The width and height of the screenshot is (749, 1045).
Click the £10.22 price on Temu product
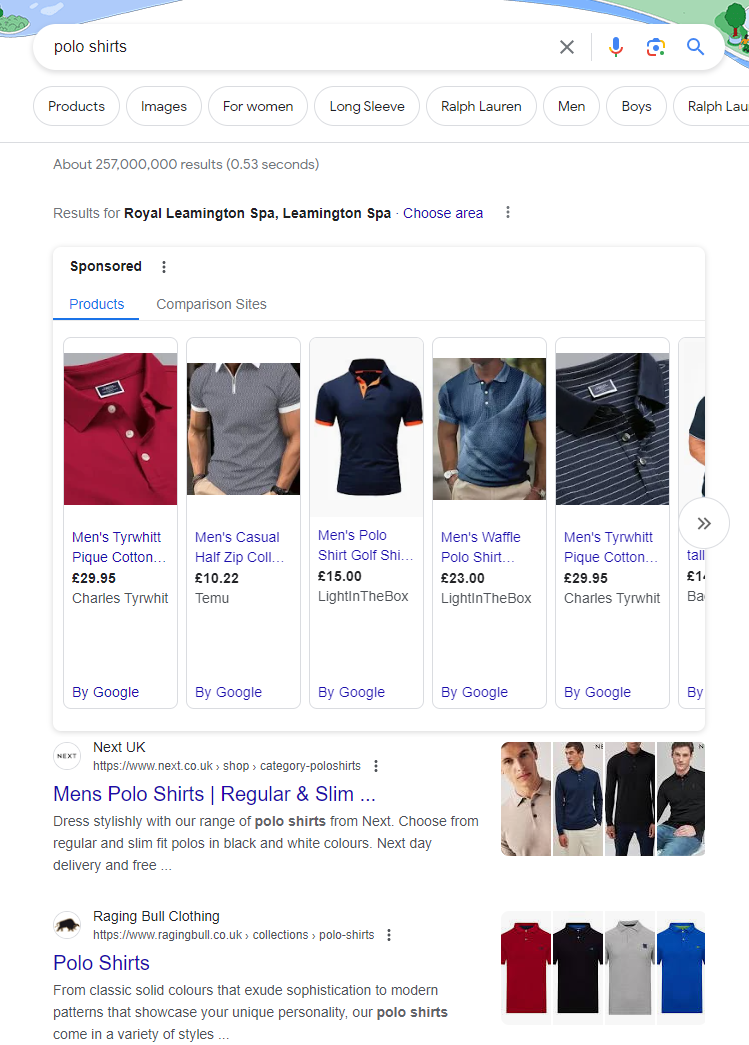(x=217, y=578)
